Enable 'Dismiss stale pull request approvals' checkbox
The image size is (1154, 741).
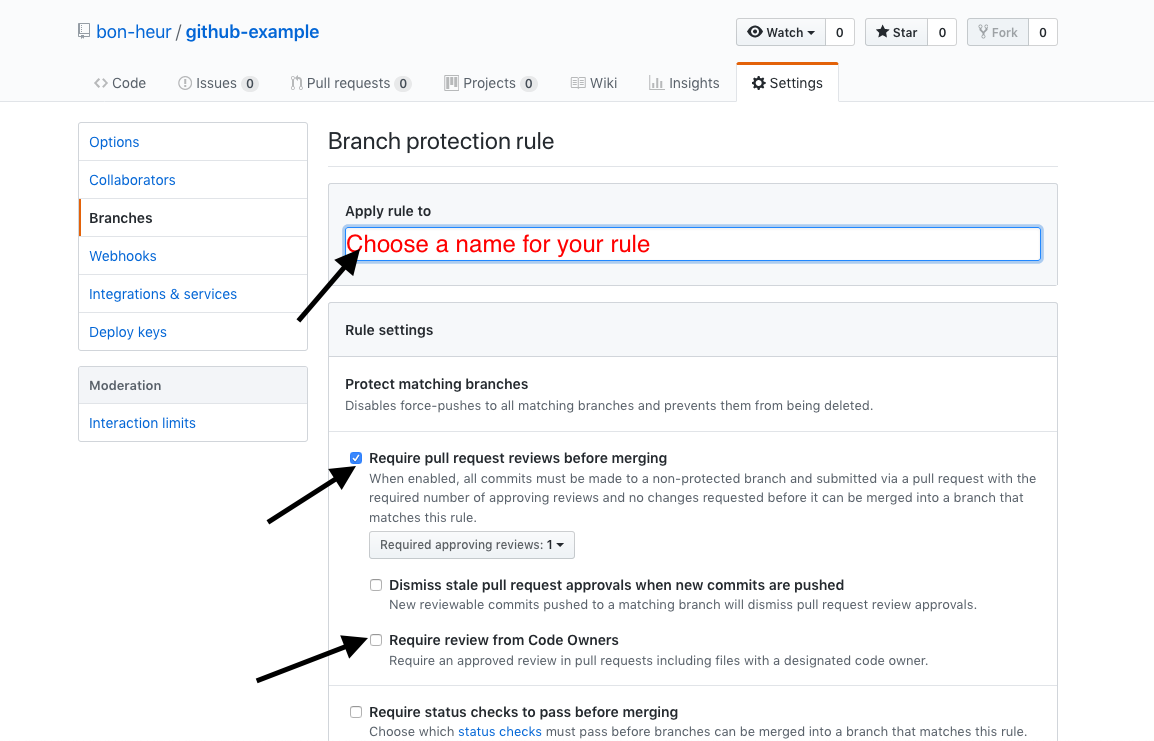pyautogui.click(x=376, y=584)
